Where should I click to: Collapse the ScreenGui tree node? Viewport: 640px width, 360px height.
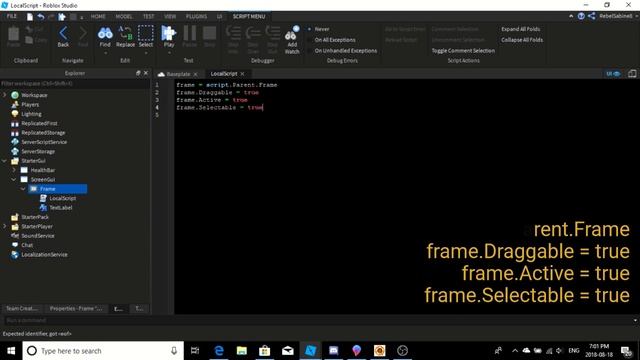pyautogui.click(x=14, y=180)
